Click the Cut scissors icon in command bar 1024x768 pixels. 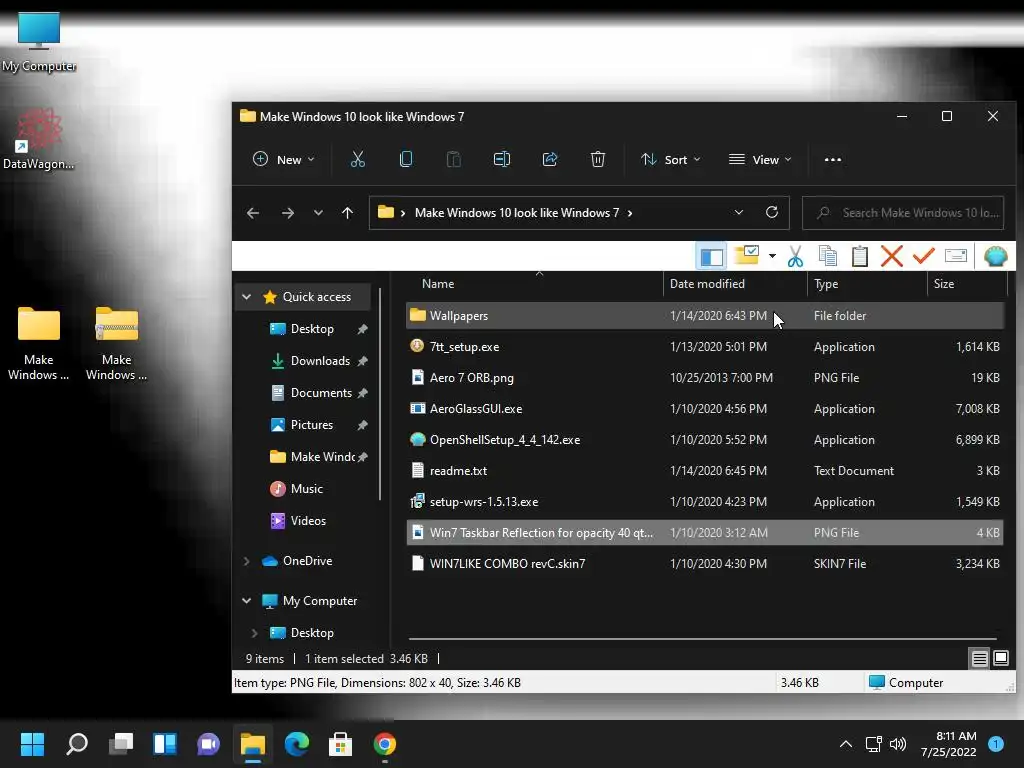click(x=357, y=159)
